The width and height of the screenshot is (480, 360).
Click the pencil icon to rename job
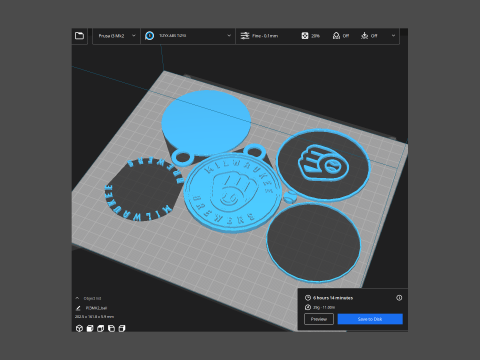(x=78, y=308)
